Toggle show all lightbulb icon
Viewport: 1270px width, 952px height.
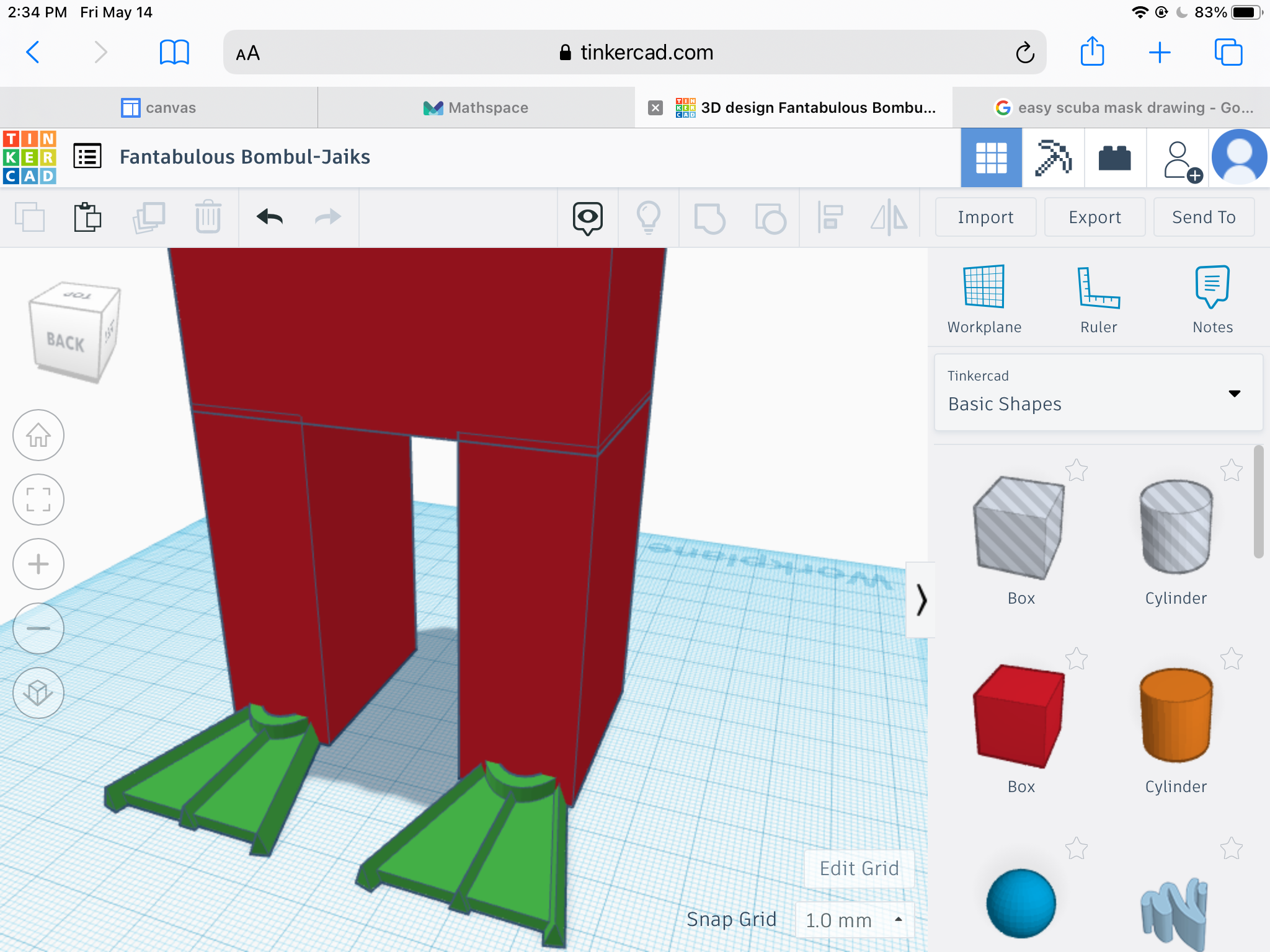click(648, 218)
